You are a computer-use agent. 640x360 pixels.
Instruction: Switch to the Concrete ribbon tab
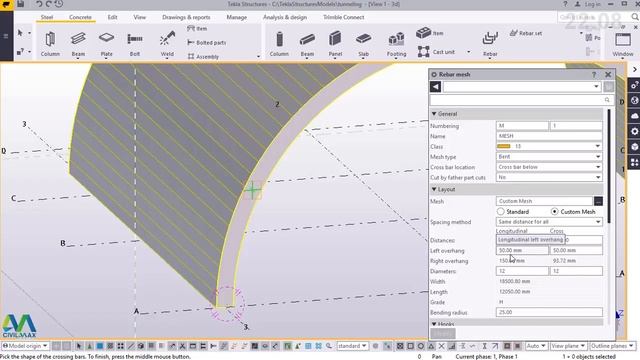tap(80, 17)
